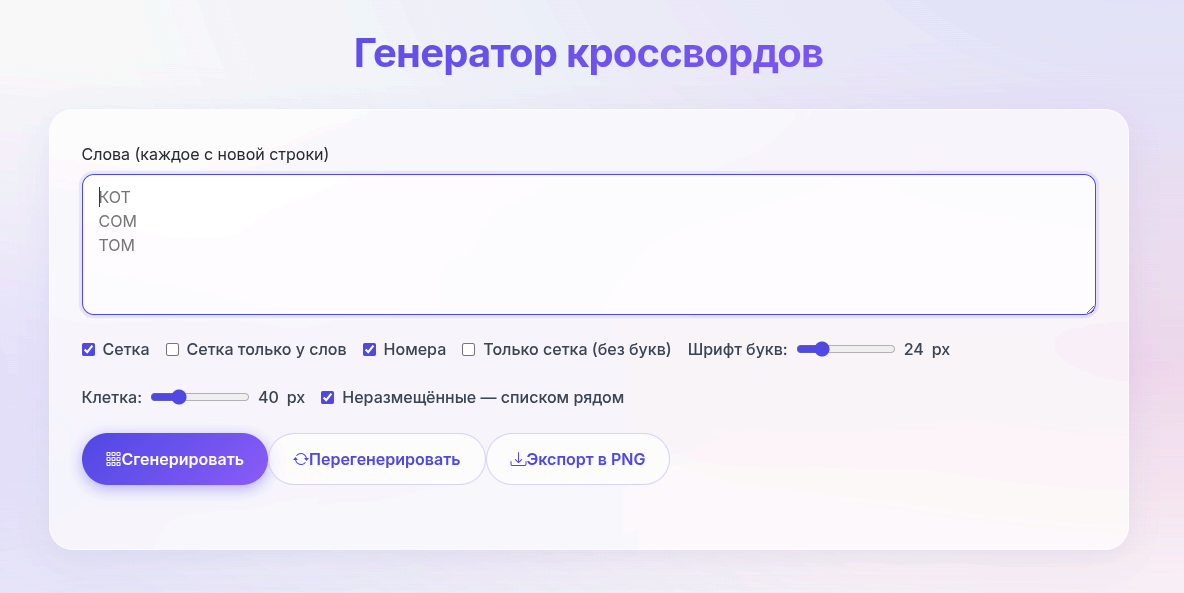Screen dimensions: 1184x593
Task: Click the textarea resize handle corner
Action: pyautogui.click(x=1090, y=309)
